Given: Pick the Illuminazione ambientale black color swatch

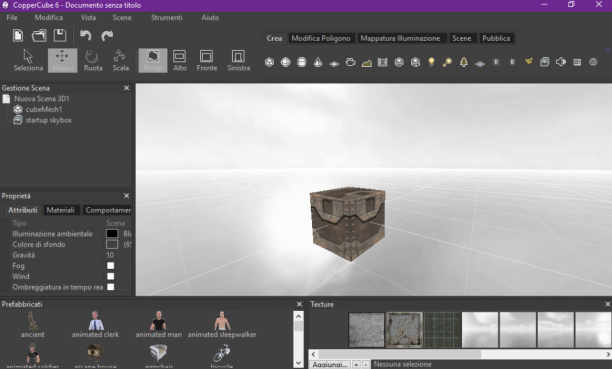Looking at the screenshot, I should (112, 234).
